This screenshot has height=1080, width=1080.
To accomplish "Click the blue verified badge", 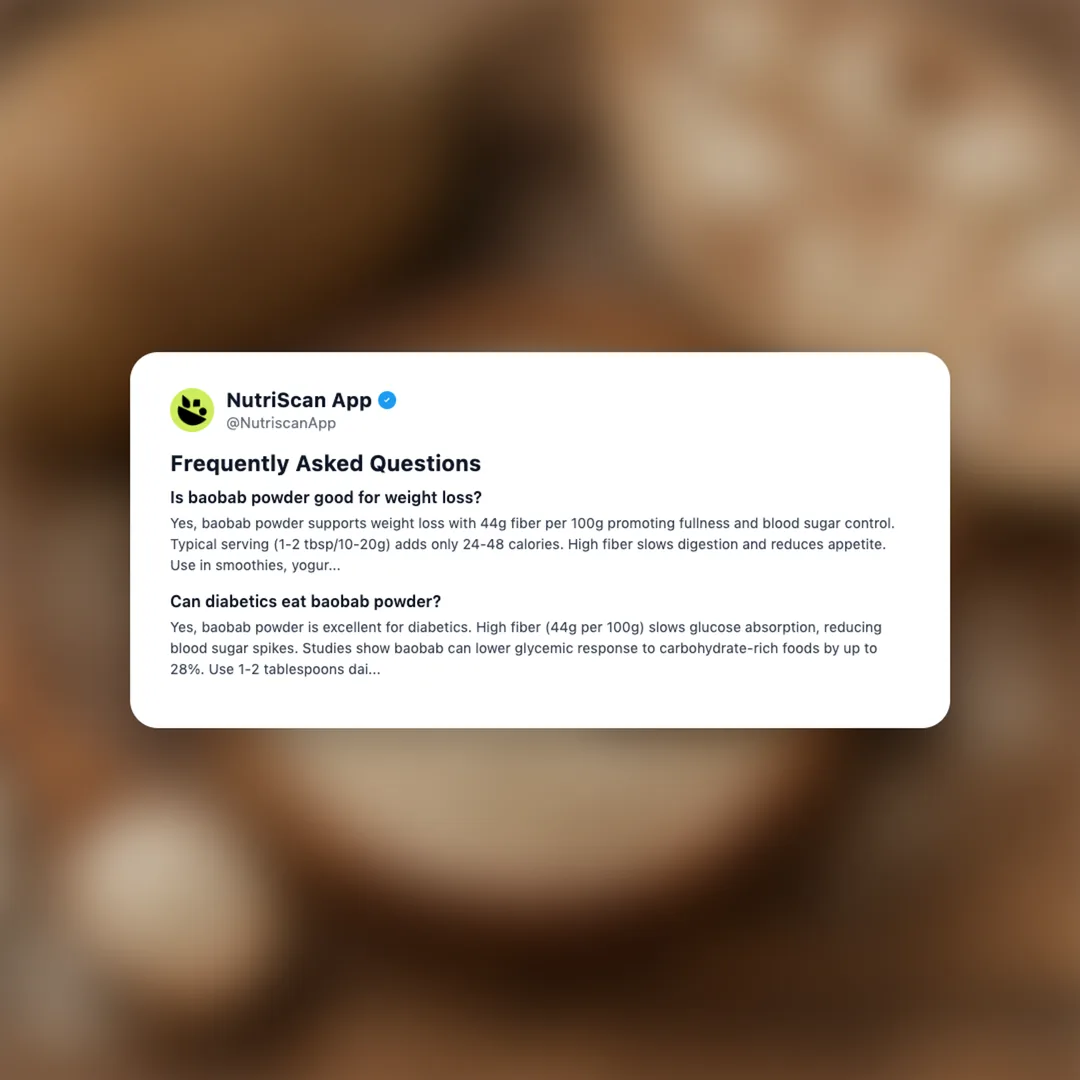I will click(x=387, y=400).
